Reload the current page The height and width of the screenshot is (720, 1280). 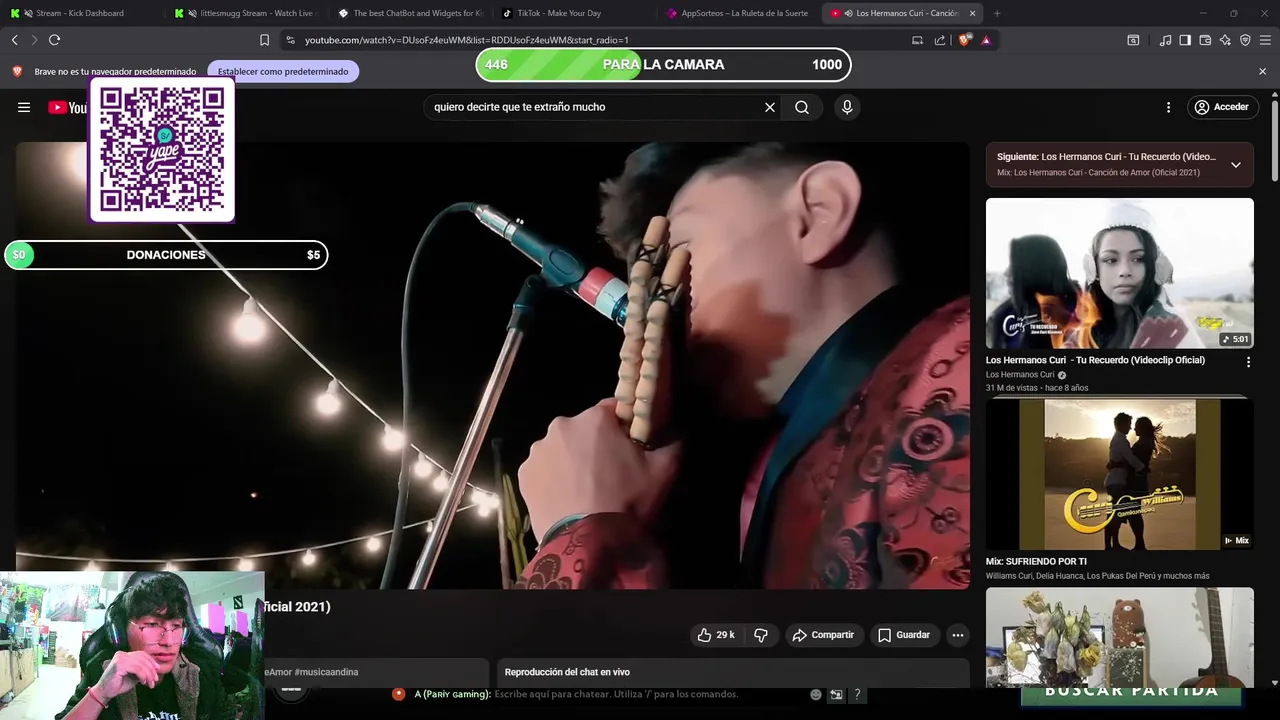coord(54,40)
